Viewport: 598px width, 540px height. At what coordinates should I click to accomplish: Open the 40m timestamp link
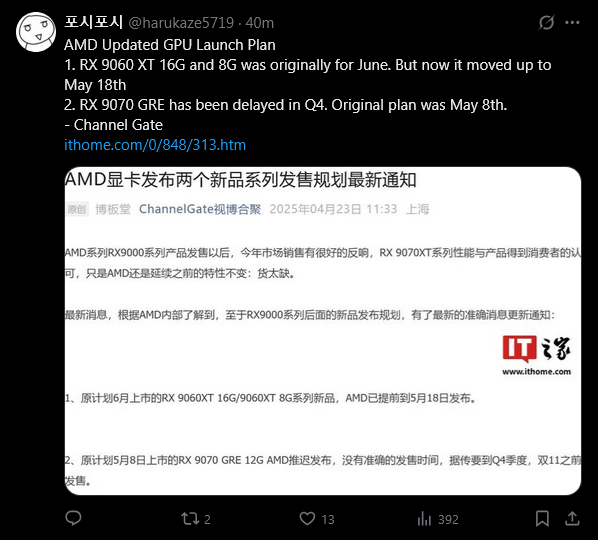(259, 23)
